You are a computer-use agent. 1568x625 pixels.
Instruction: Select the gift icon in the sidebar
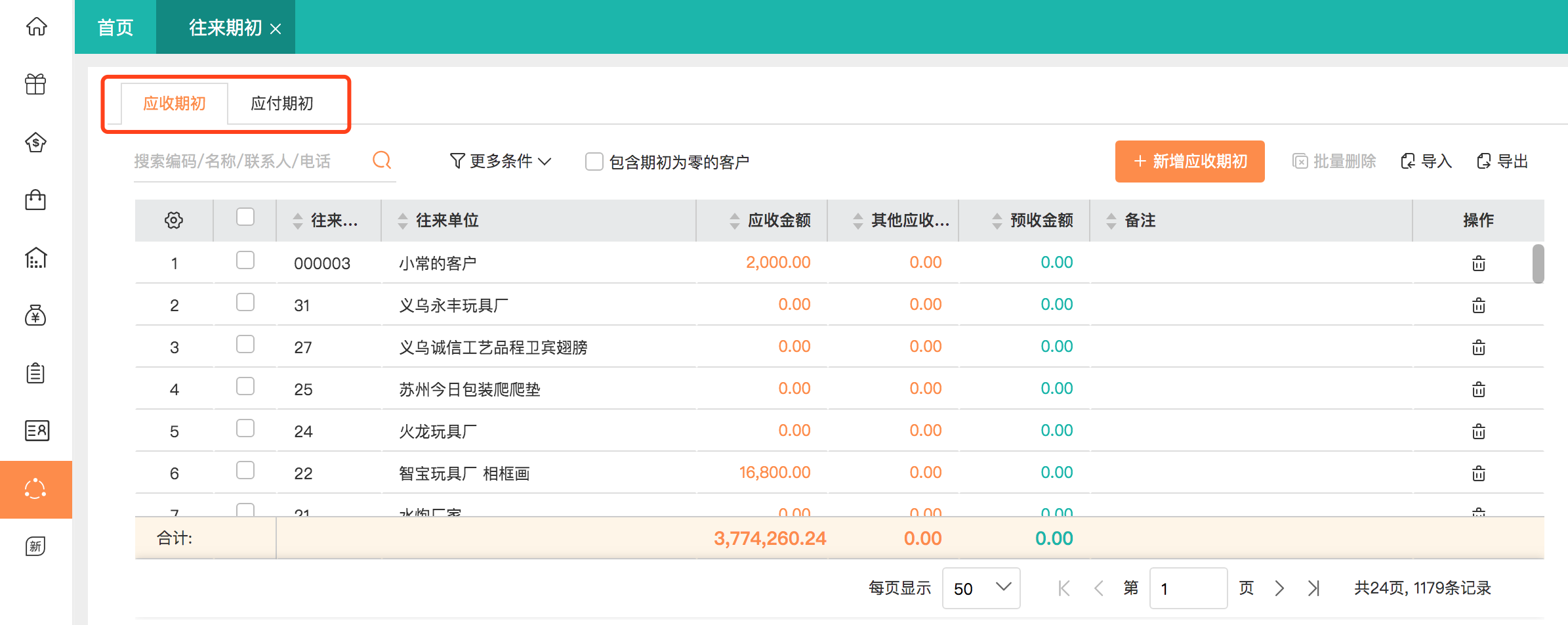click(36, 84)
